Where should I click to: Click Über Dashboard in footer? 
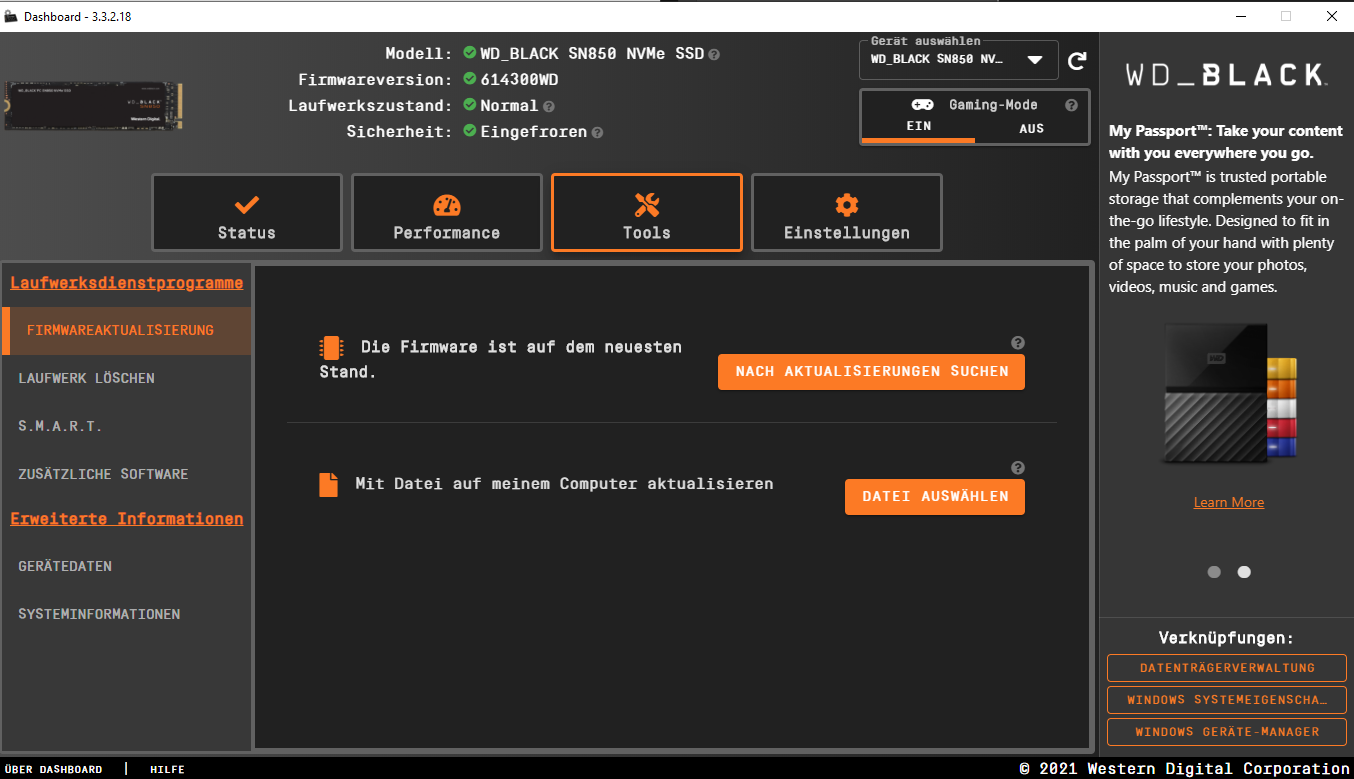pyautogui.click(x=54, y=769)
